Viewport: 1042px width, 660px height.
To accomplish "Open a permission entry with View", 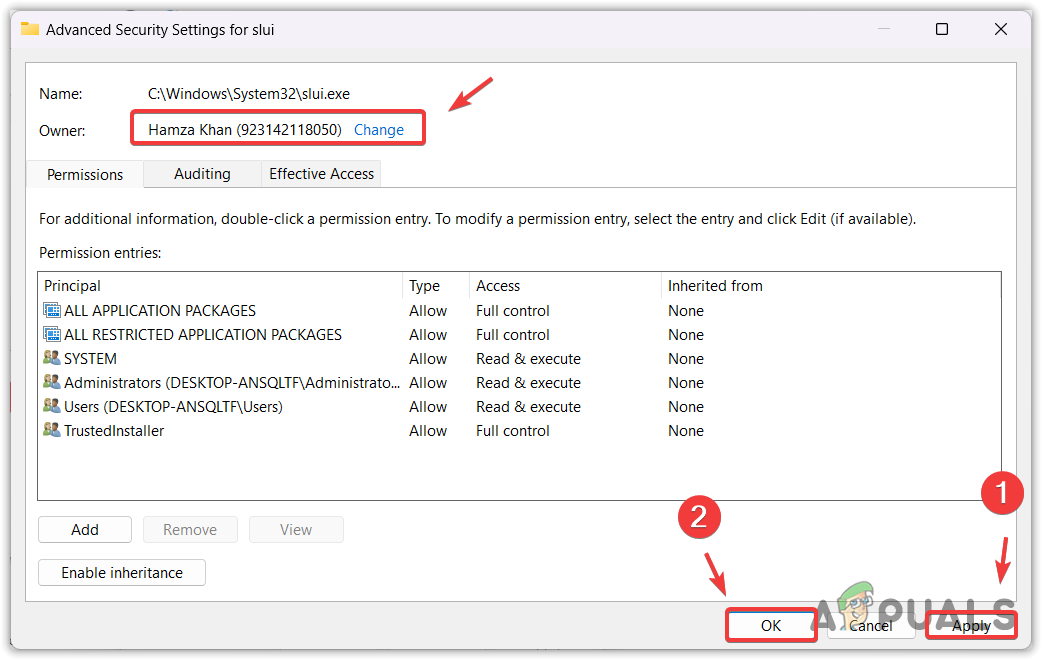I will [296, 529].
